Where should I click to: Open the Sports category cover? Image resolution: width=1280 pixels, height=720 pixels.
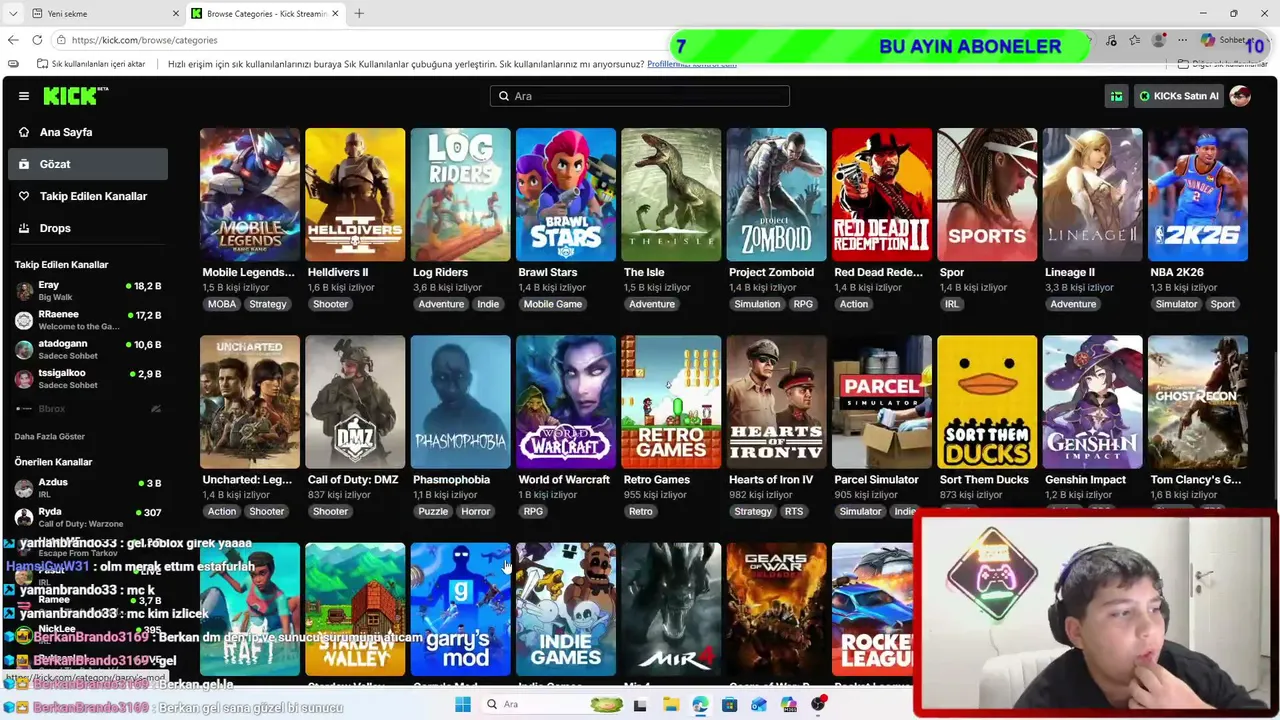click(987, 194)
